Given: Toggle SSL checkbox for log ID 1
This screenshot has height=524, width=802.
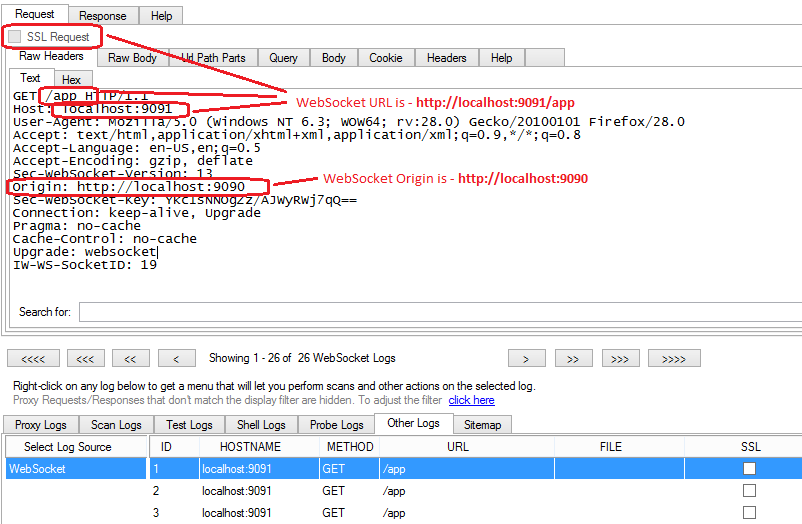Looking at the screenshot, I should tap(749, 468).
